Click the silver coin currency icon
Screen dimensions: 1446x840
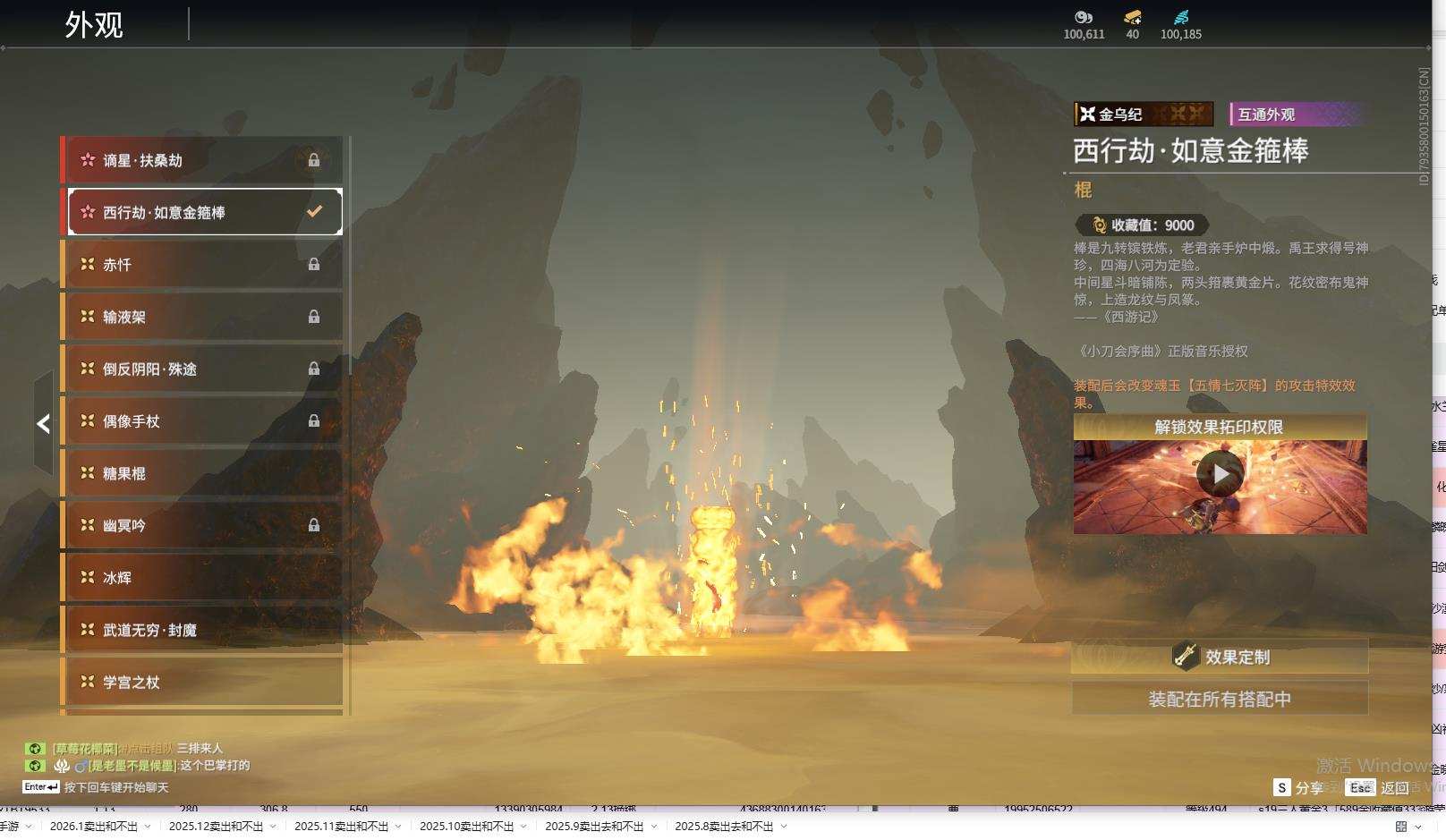1084,17
